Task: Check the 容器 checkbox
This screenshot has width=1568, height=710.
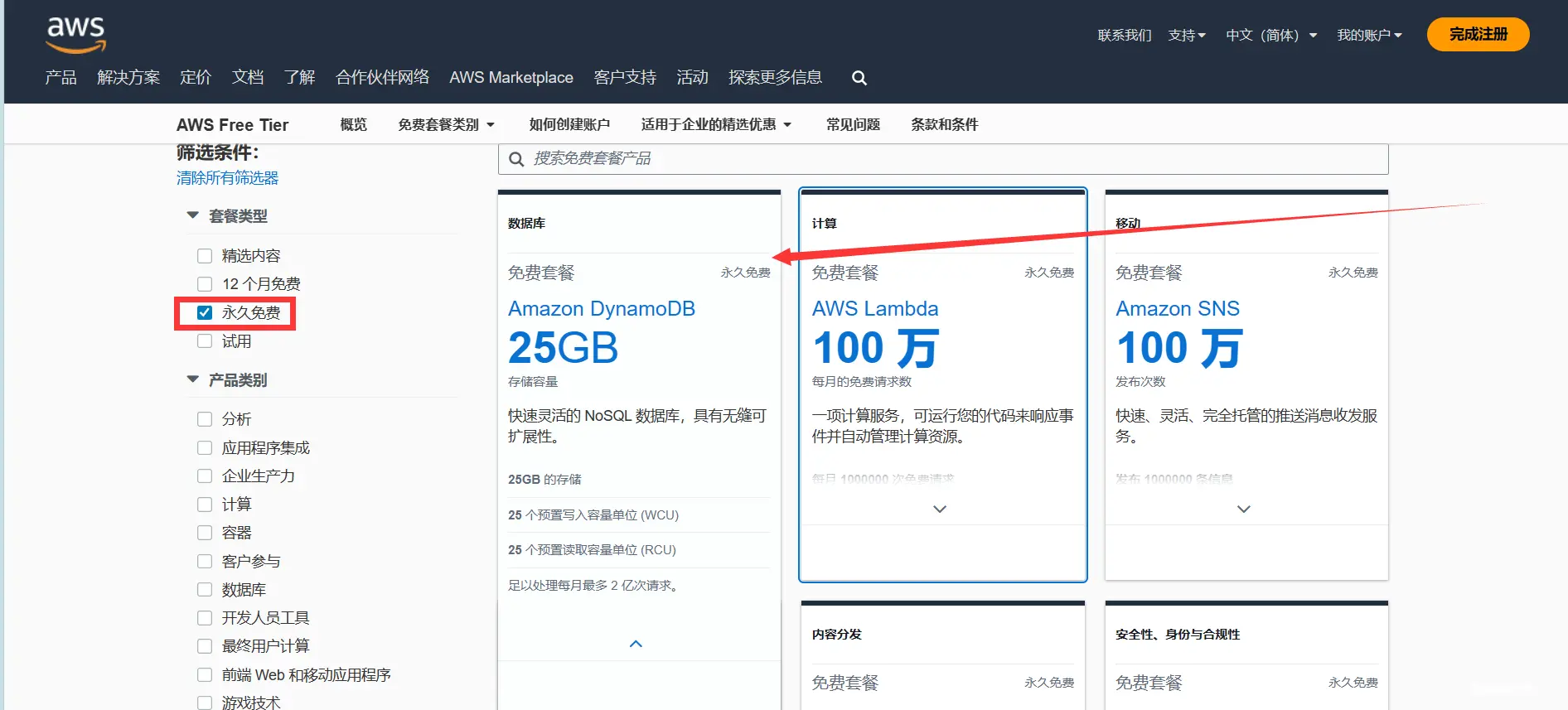Action: pos(205,533)
